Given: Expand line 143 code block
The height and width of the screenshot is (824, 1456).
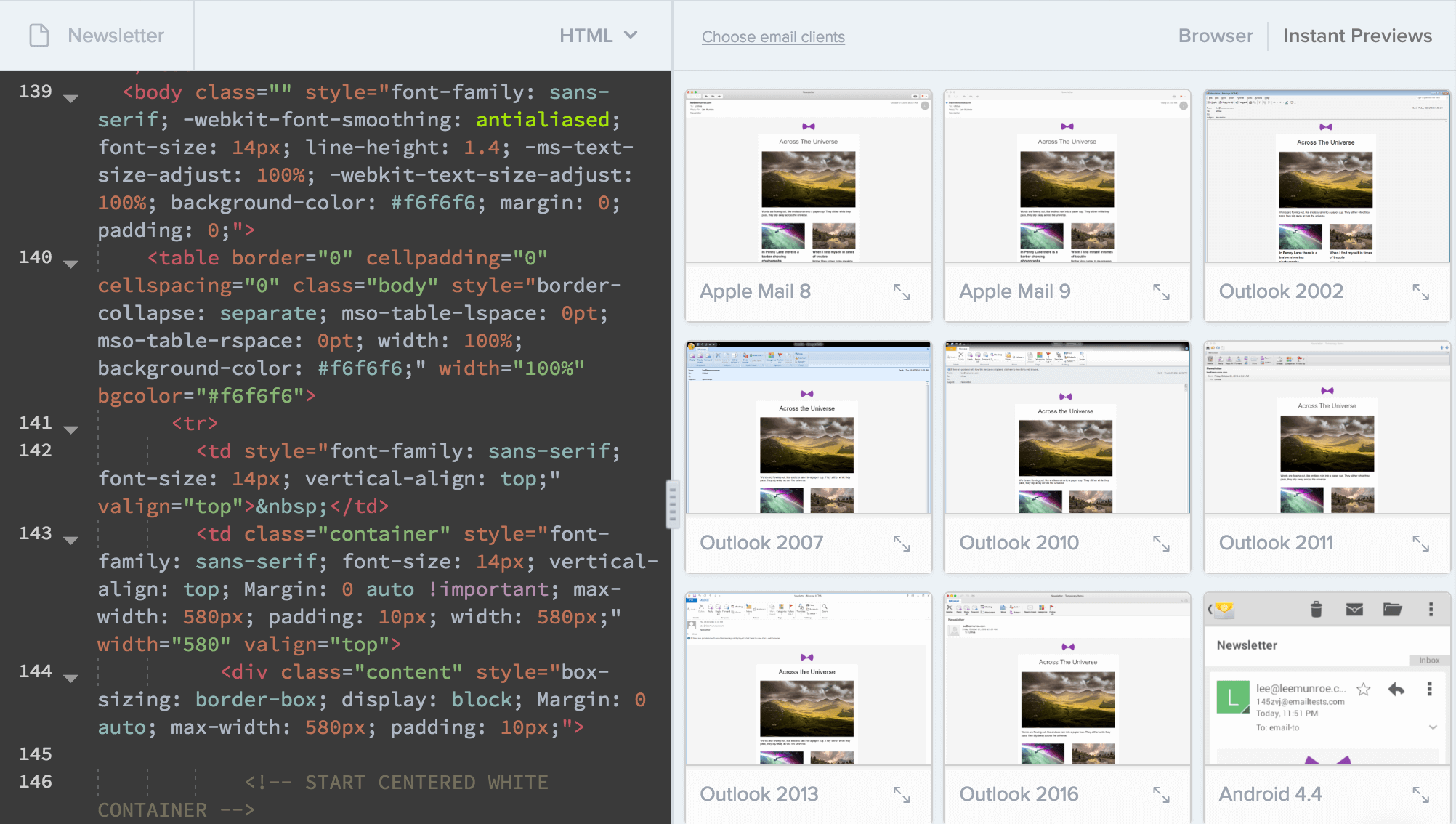Looking at the screenshot, I should pyautogui.click(x=71, y=537).
